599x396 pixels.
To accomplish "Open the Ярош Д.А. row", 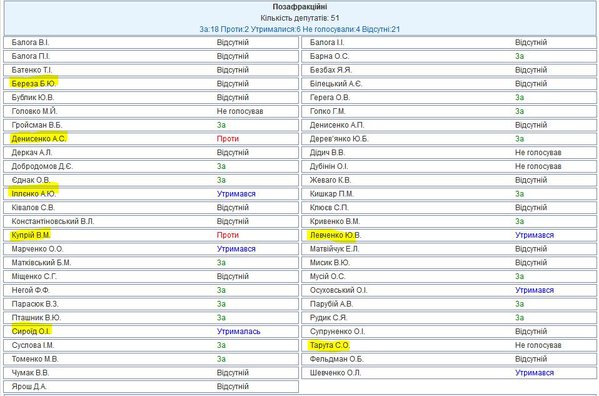I will coord(151,386).
